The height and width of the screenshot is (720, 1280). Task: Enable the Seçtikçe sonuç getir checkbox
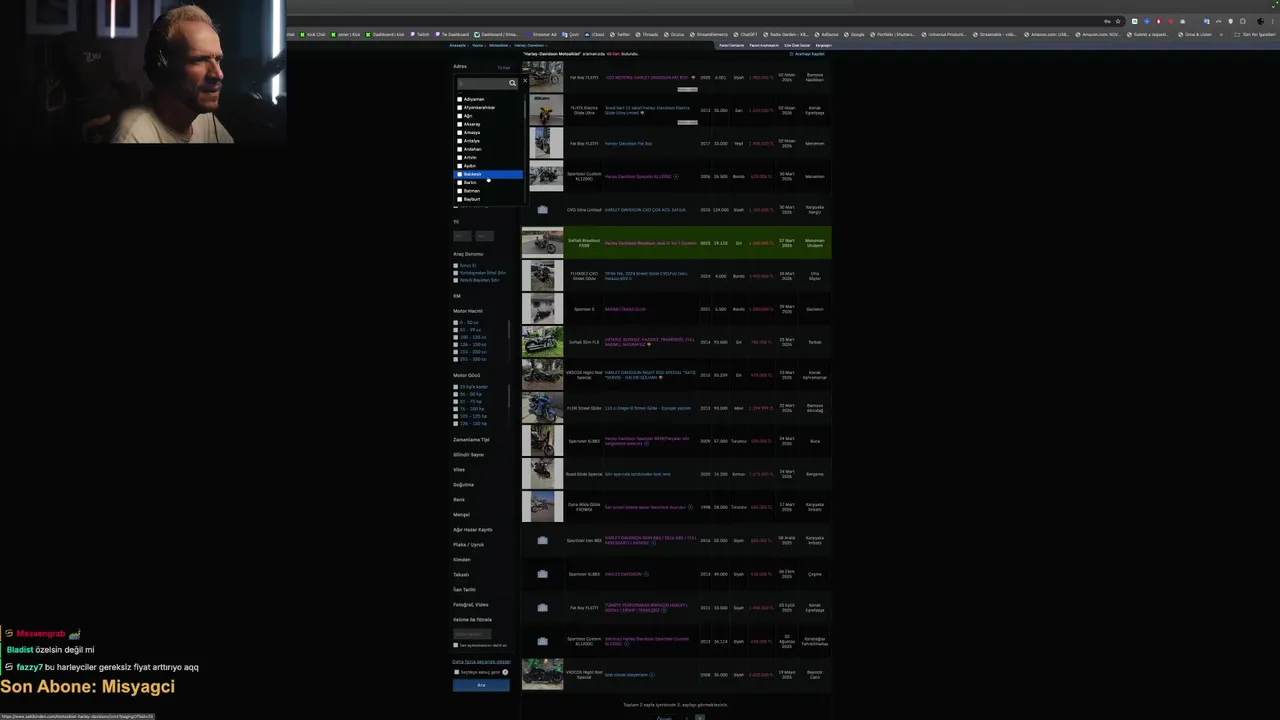click(x=456, y=672)
